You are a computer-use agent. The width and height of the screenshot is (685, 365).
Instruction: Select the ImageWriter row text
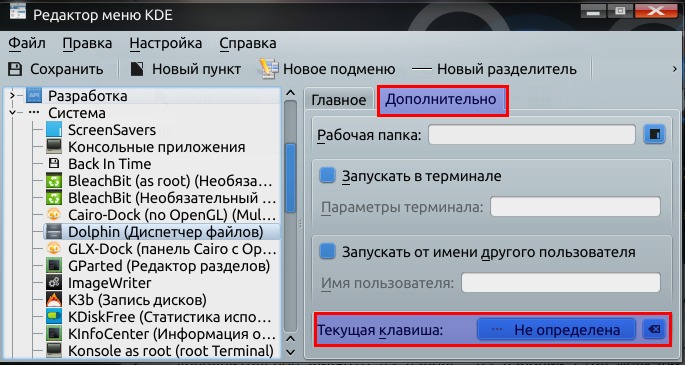click(110, 283)
